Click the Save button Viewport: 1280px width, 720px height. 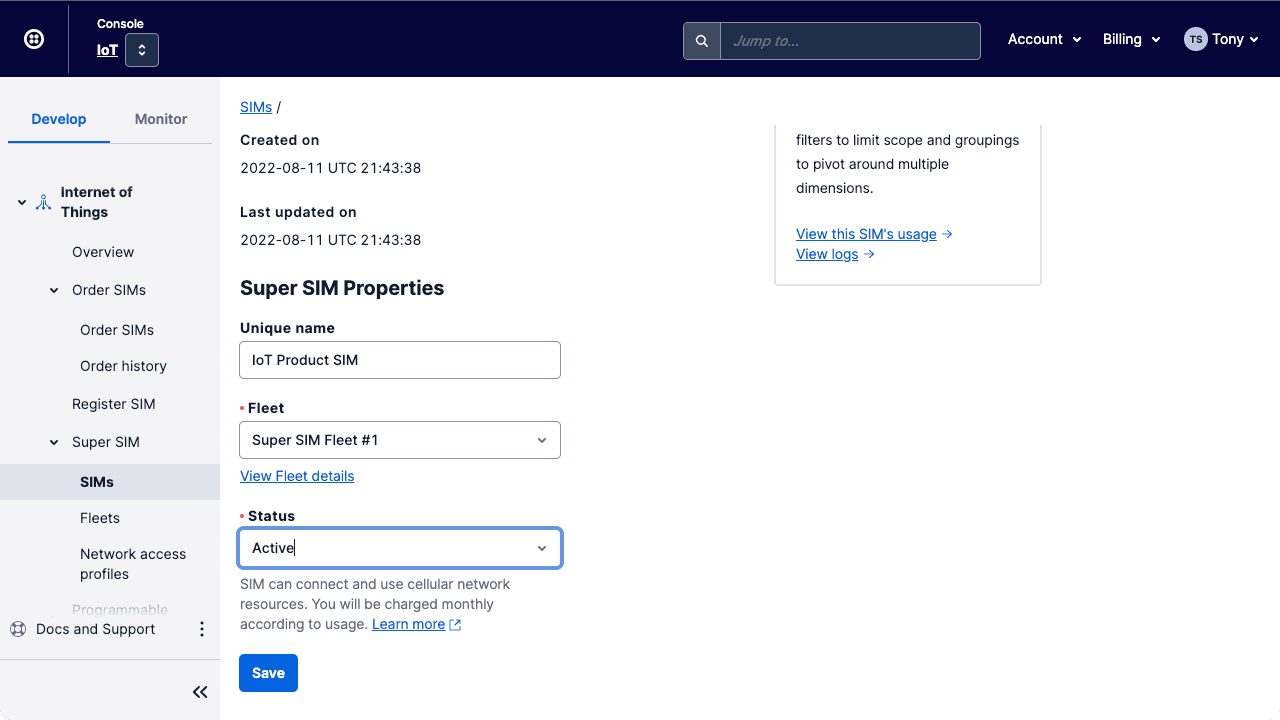pos(268,673)
